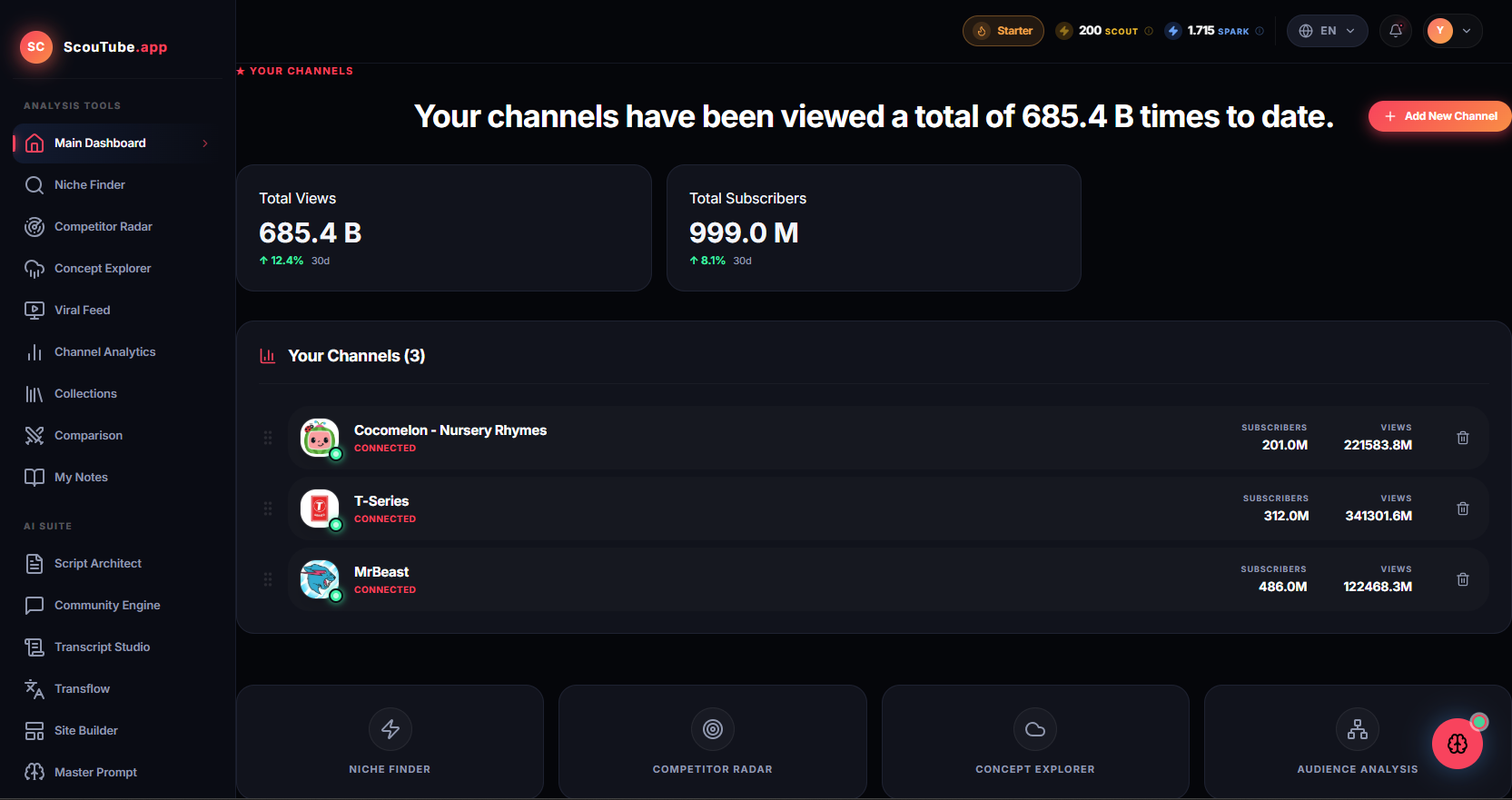The width and height of the screenshot is (1512, 800).
Task: Click the Script Architect document icon
Action: [35, 564]
